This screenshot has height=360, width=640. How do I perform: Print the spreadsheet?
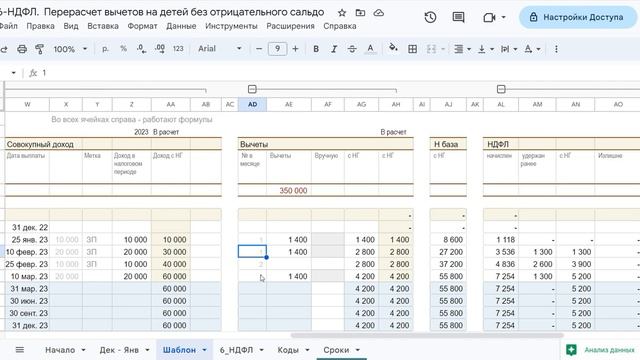pos(22,49)
